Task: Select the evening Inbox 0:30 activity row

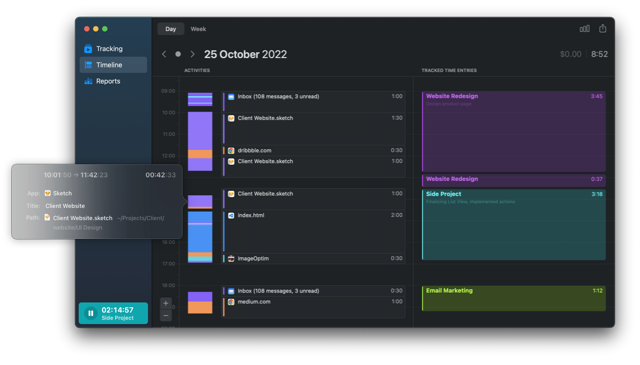Action: pyautogui.click(x=313, y=291)
